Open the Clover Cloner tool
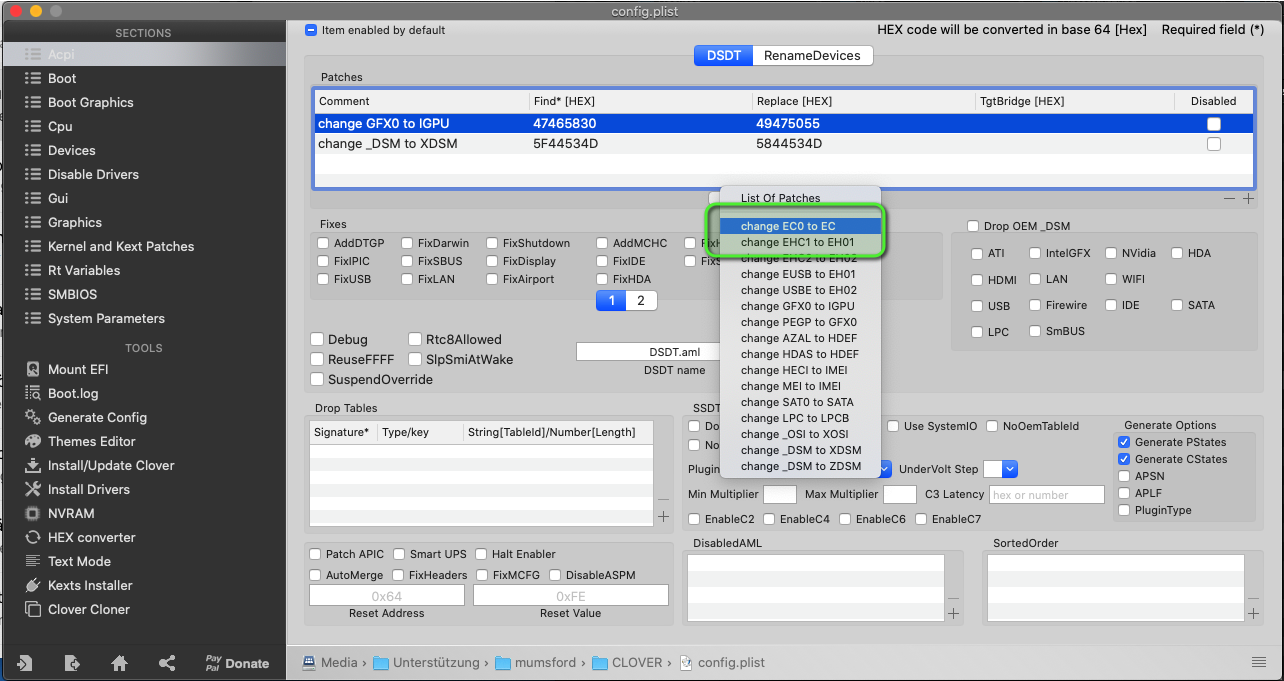Image resolution: width=1284 pixels, height=681 pixels. point(88,609)
